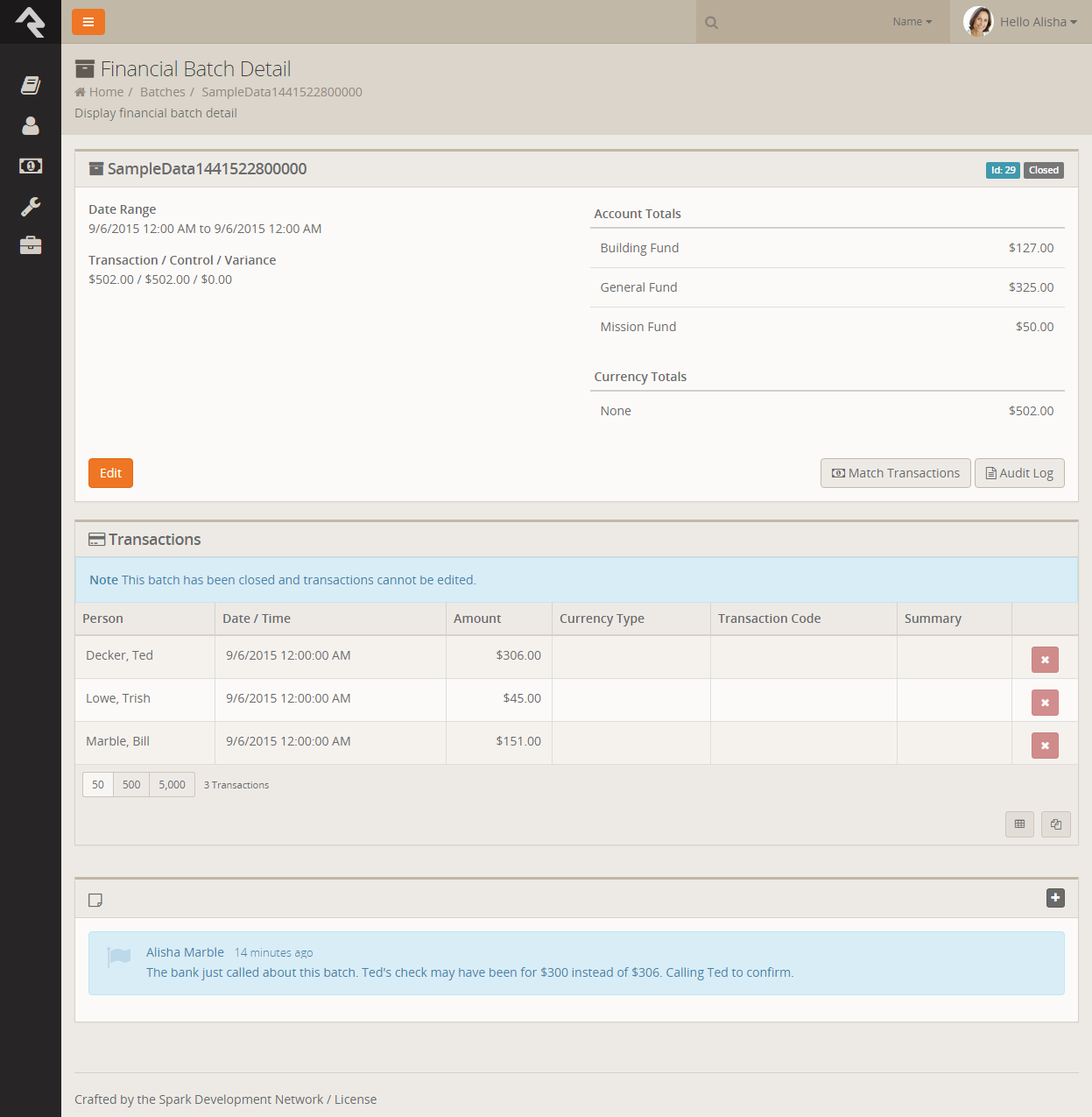Go to Home breadcrumb link
Screen dimensions: 1092x1117
click(106, 92)
